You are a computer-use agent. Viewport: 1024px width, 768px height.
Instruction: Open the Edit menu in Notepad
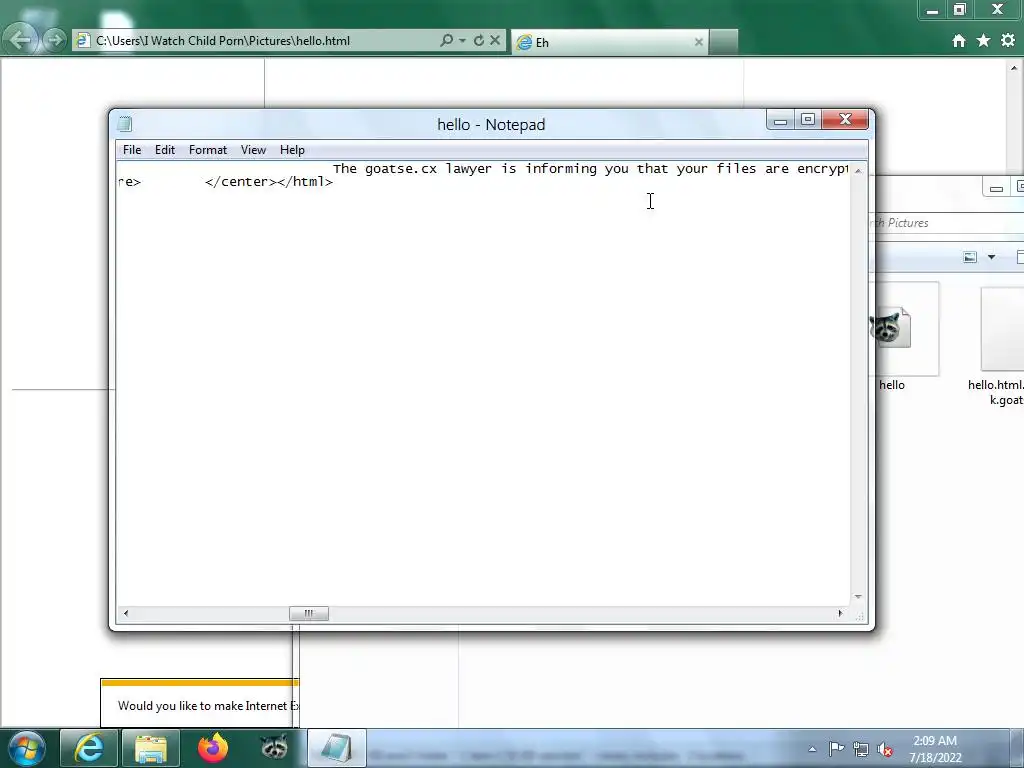coord(165,150)
